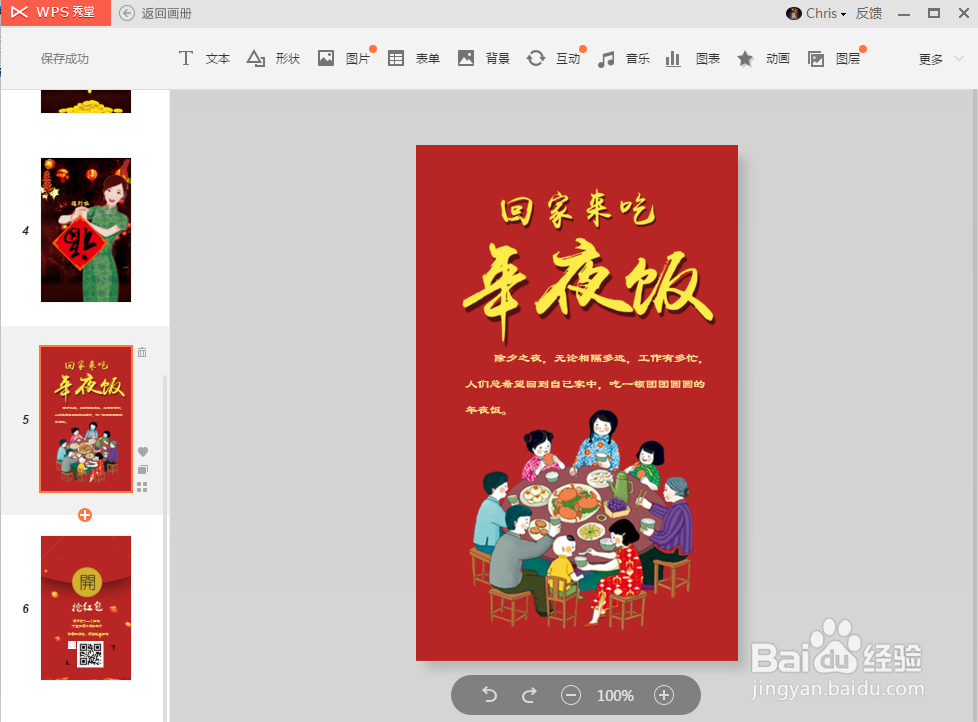The height and width of the screenshot is (722, 978).
Task: Select the slide 6 thumbnail
Action: [85, 607]
